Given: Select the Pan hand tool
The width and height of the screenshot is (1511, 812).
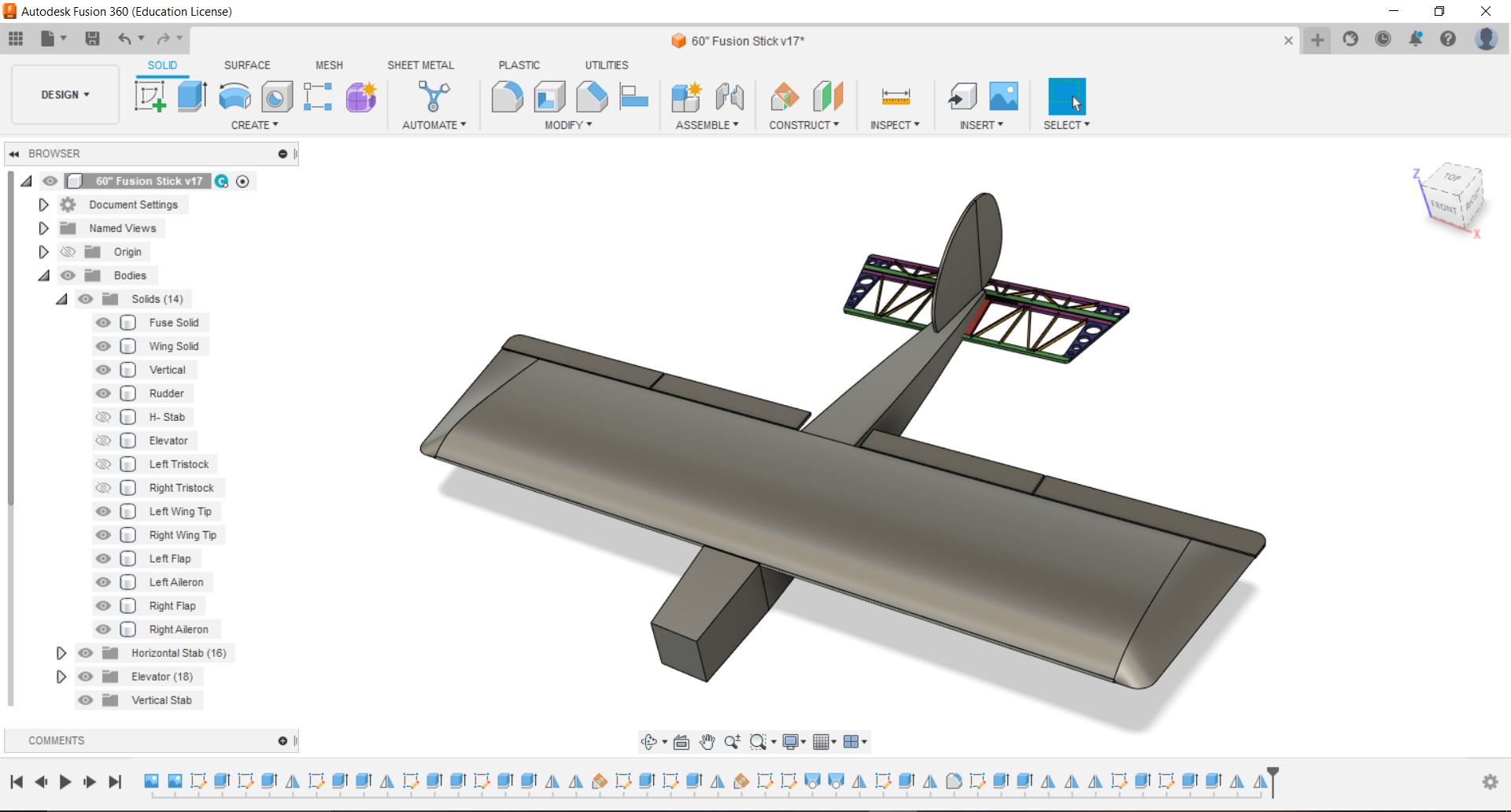Looking at the screenshot, I should (707, 742).
